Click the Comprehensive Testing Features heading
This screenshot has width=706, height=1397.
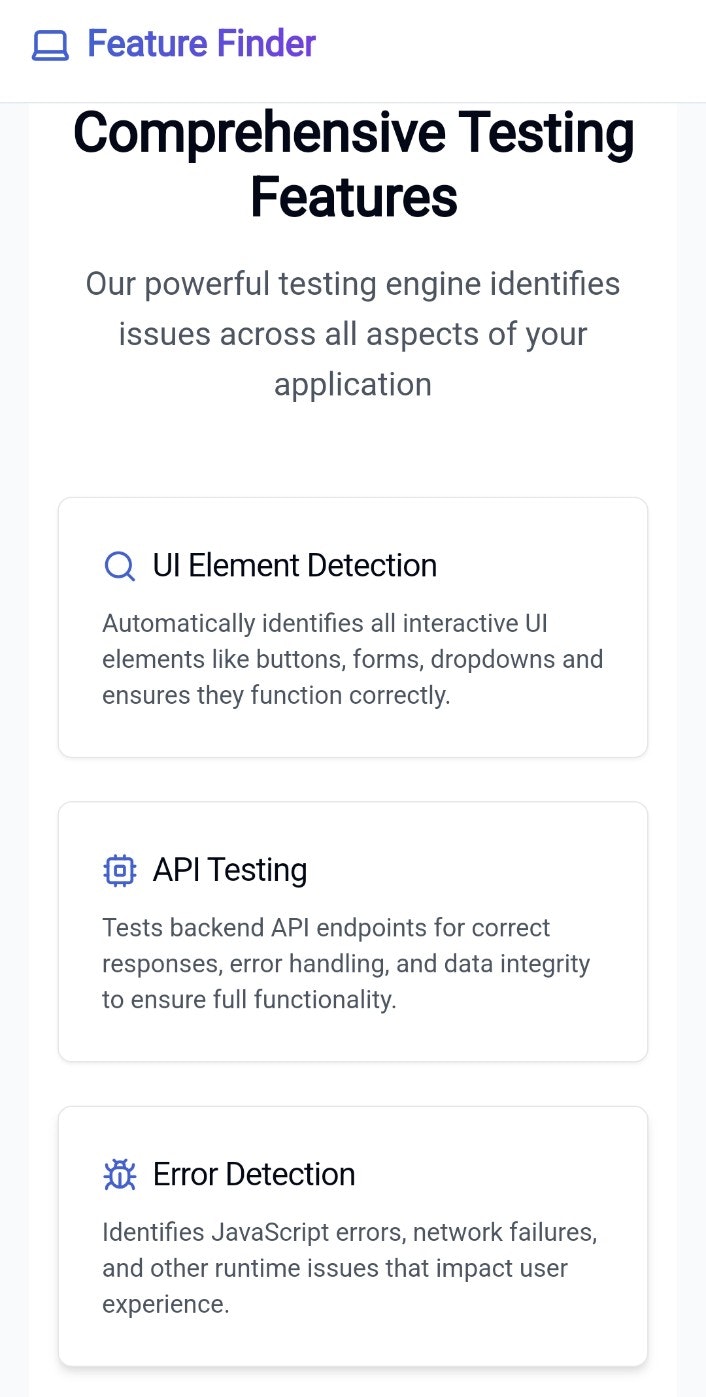(x=353, y=133)
